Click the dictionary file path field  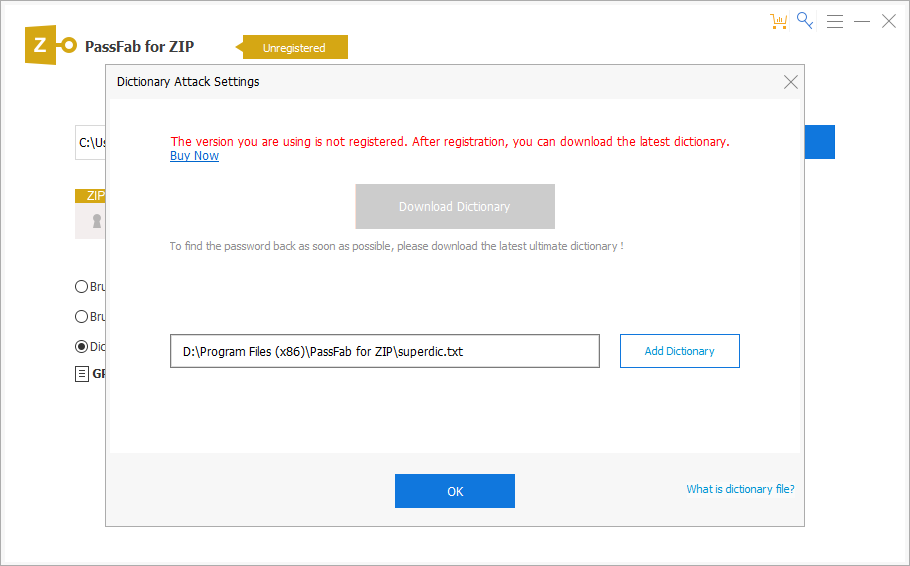[x=385, y=351]
